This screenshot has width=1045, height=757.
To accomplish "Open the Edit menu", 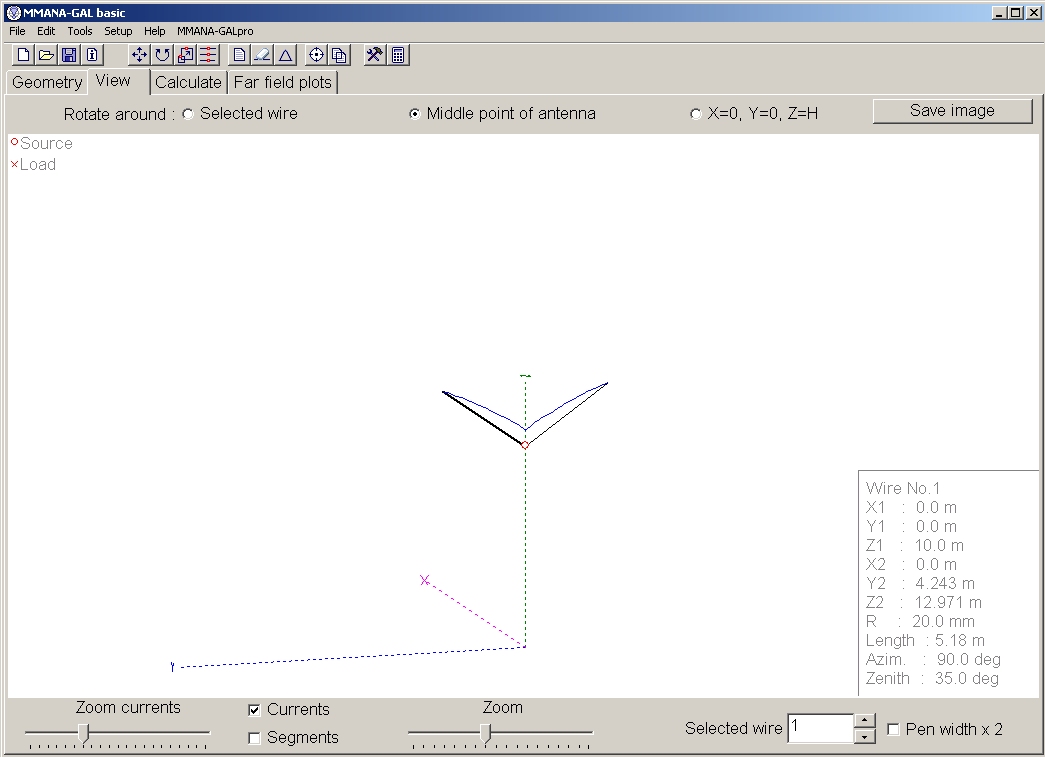I will 46,31.
